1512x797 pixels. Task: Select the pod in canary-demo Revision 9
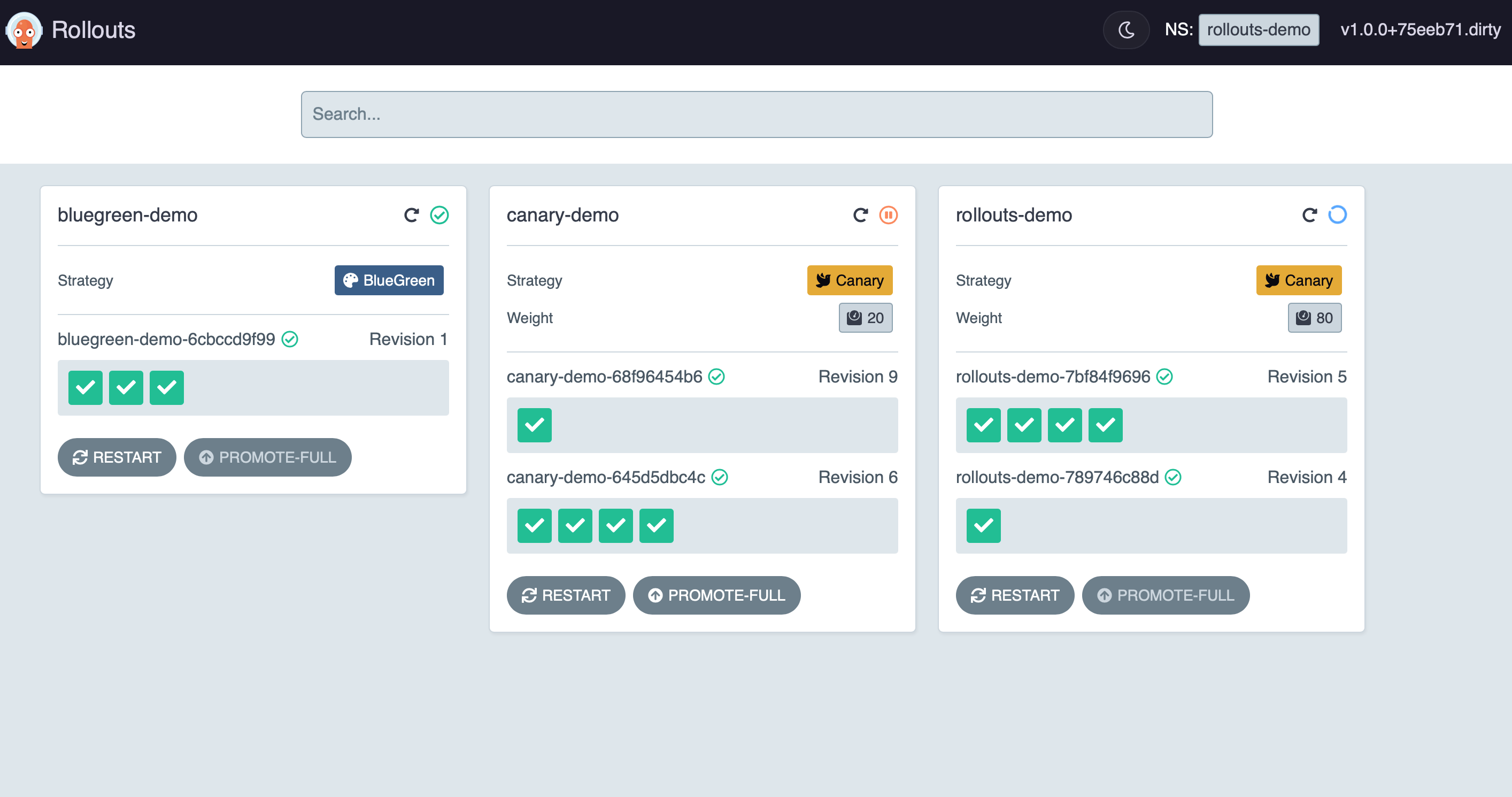click(x=535, y=425)
